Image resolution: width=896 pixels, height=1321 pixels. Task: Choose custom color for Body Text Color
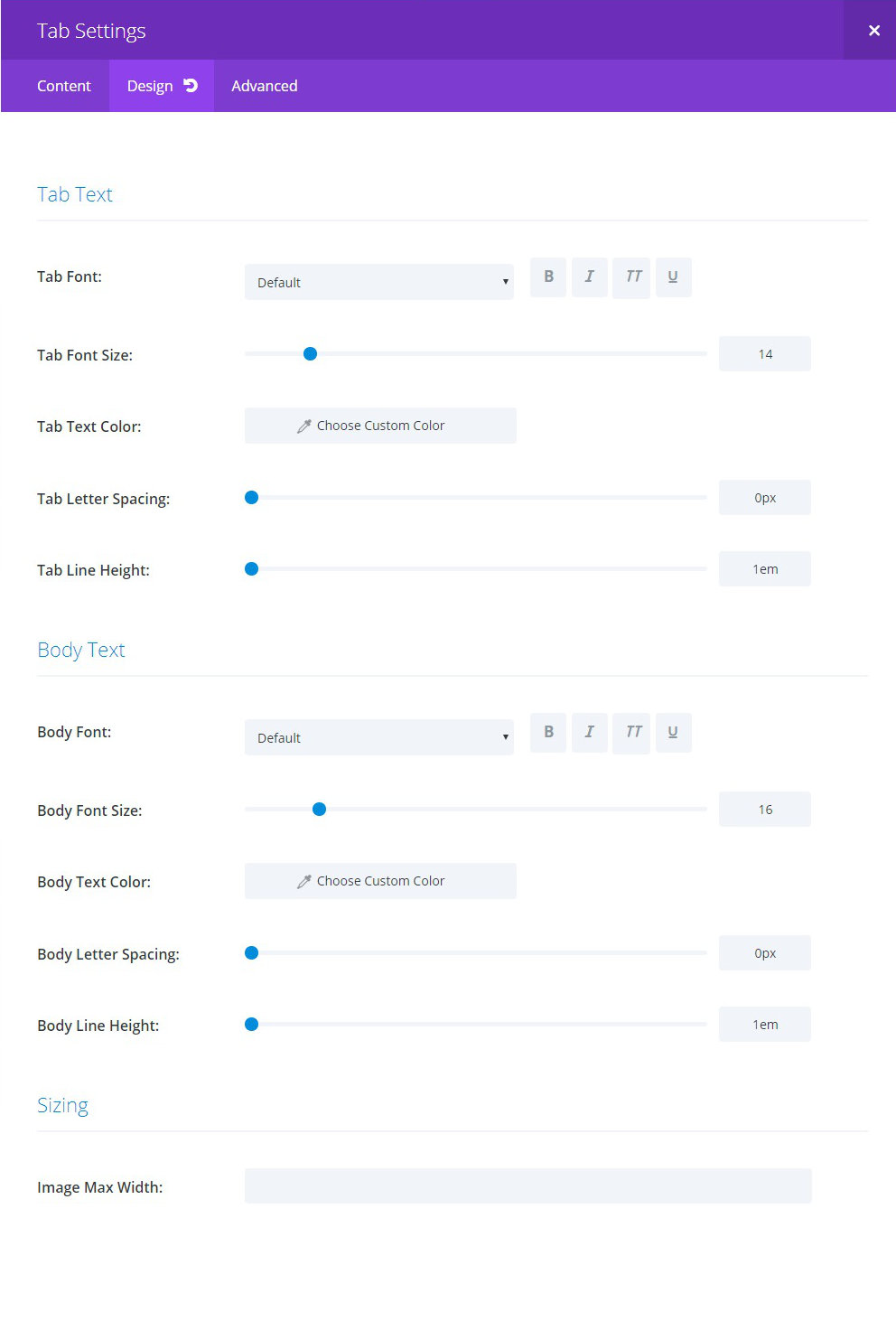pos(380,881)
